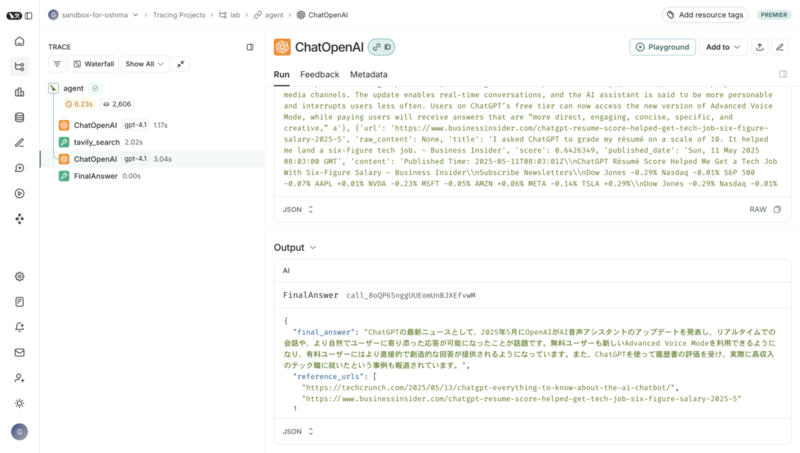Viewport: 800px width, 453px height.
Task: Select the tavily_search run in trace
Action: (x=96, y=142)
